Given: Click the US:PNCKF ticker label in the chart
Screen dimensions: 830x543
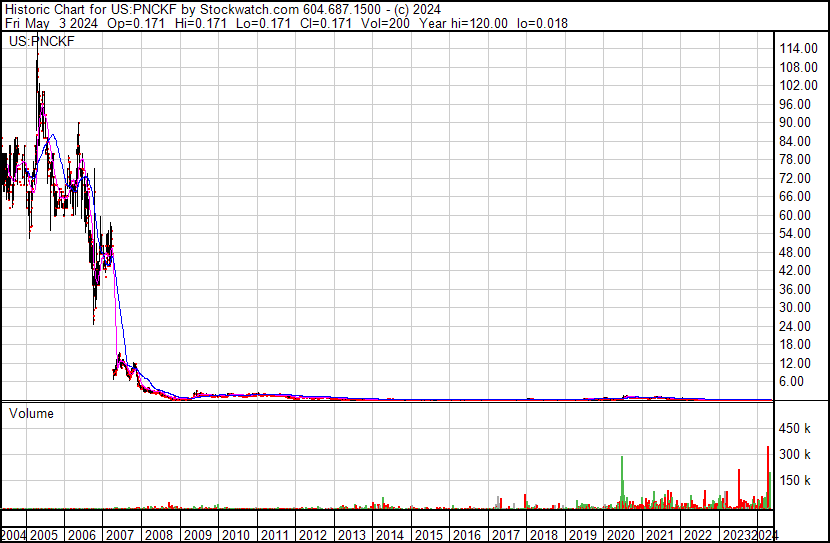Looking at the screenshot, I should coord(41,41).
